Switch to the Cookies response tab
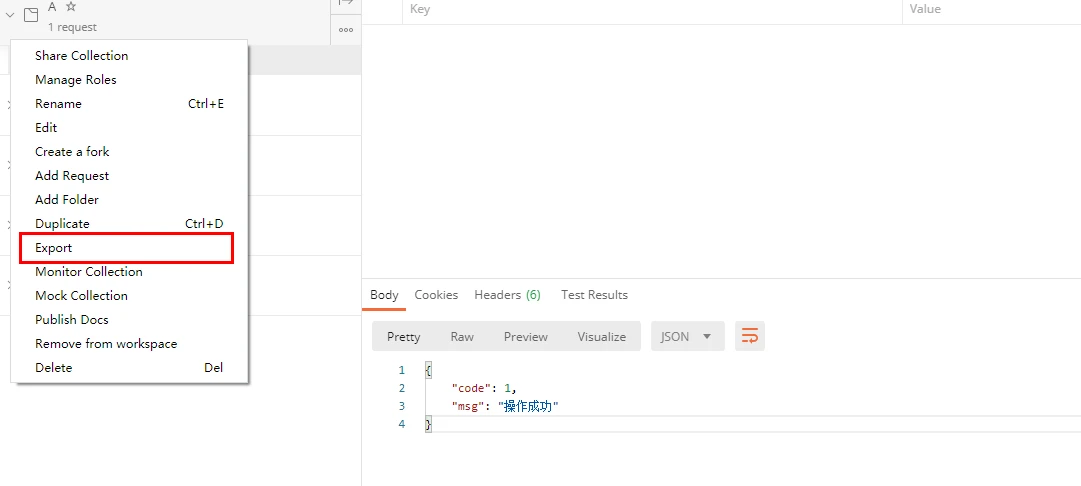Image resolution: width=1081 pixels, height=486 pixels. 436,295
